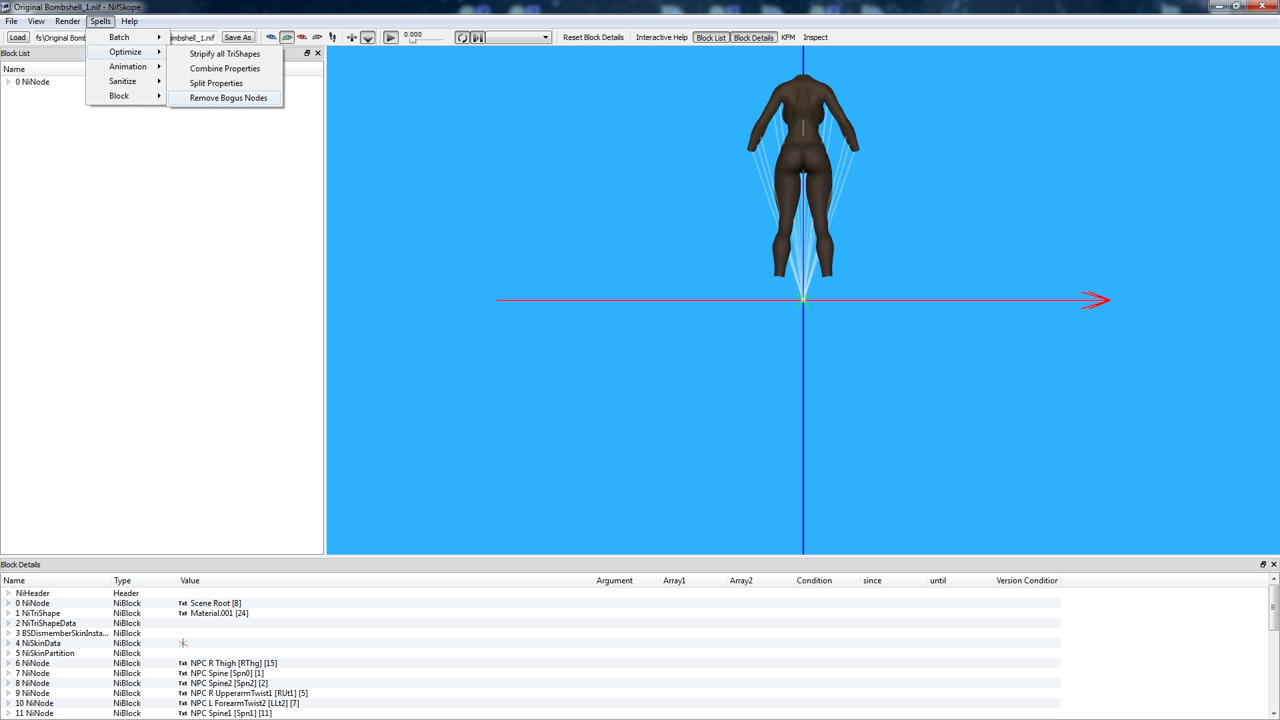Select the 7 NiNode row
Viewport: 1280px width, 720px height.
[x=530, y=673]
